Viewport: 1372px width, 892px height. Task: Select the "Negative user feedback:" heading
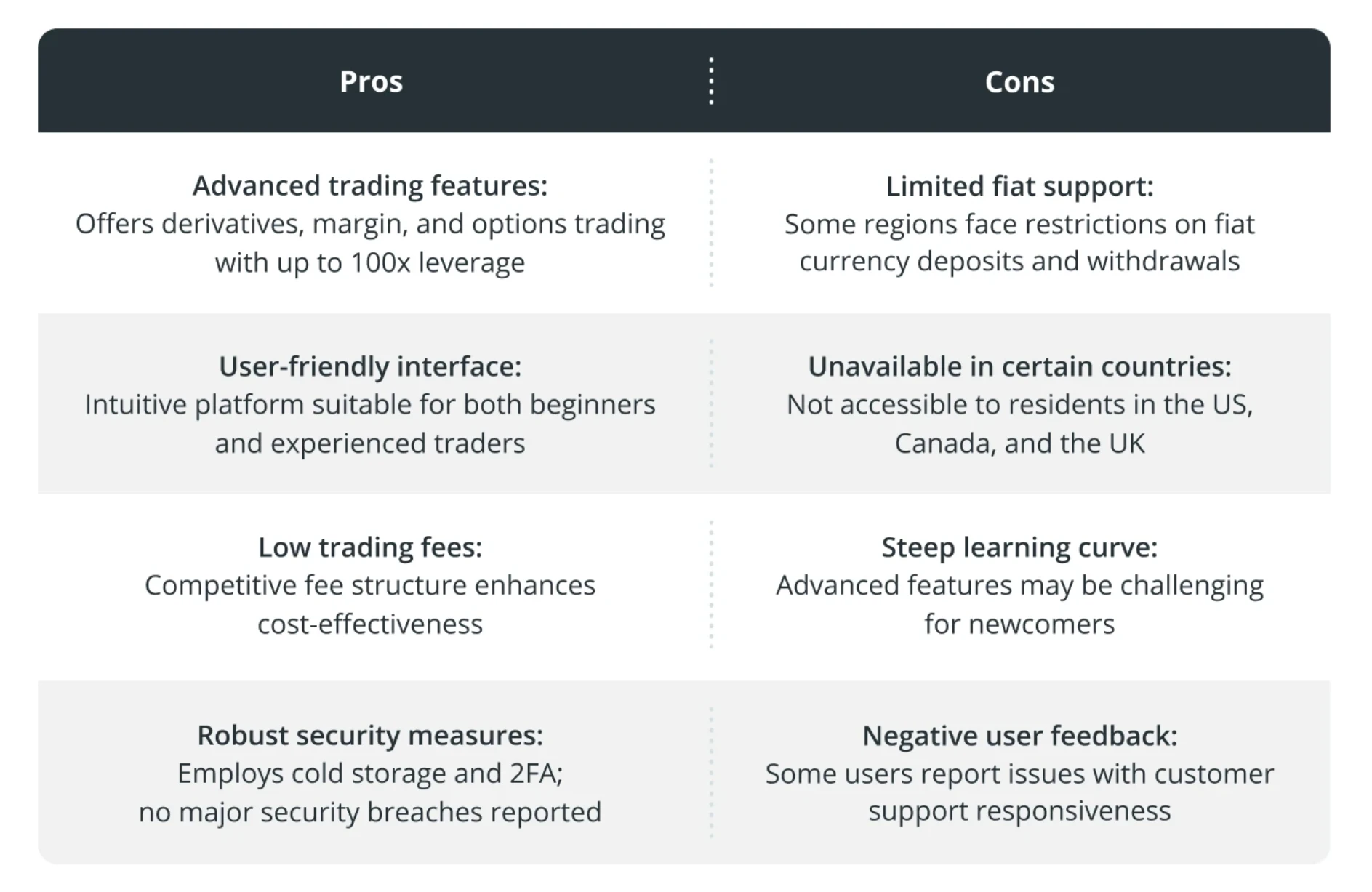pyautogui.click(x=1019, y=736)
